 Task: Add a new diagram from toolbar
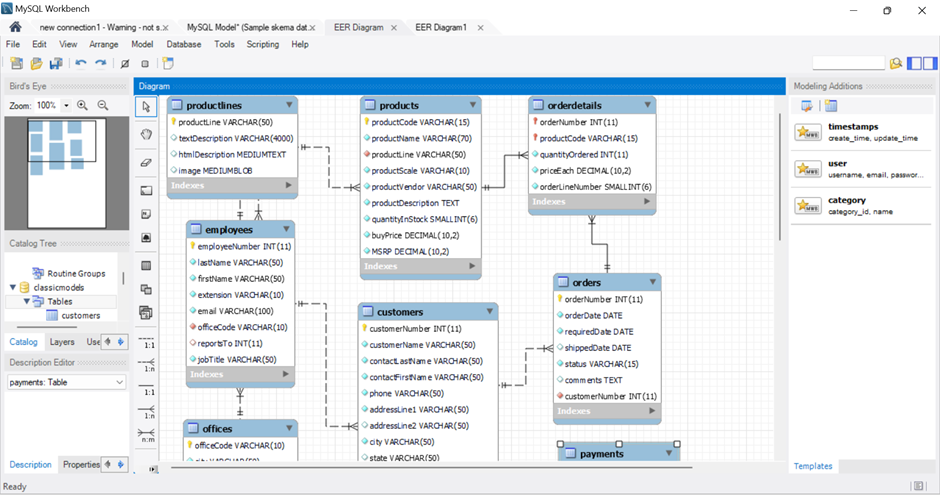coord(168,64)
